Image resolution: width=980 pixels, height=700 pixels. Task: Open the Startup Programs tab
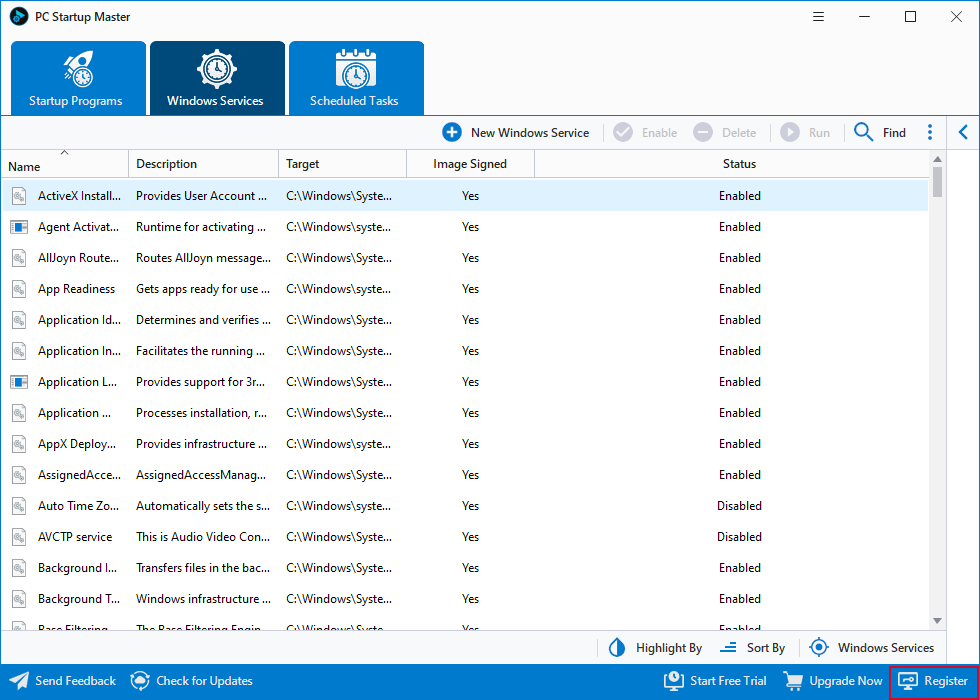[x=78, y=78]
